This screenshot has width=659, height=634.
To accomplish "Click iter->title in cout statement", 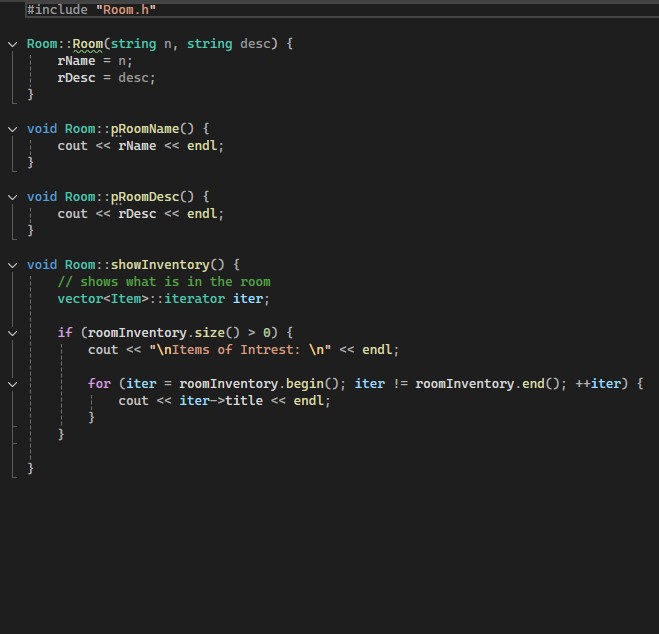I will (221, 401).
